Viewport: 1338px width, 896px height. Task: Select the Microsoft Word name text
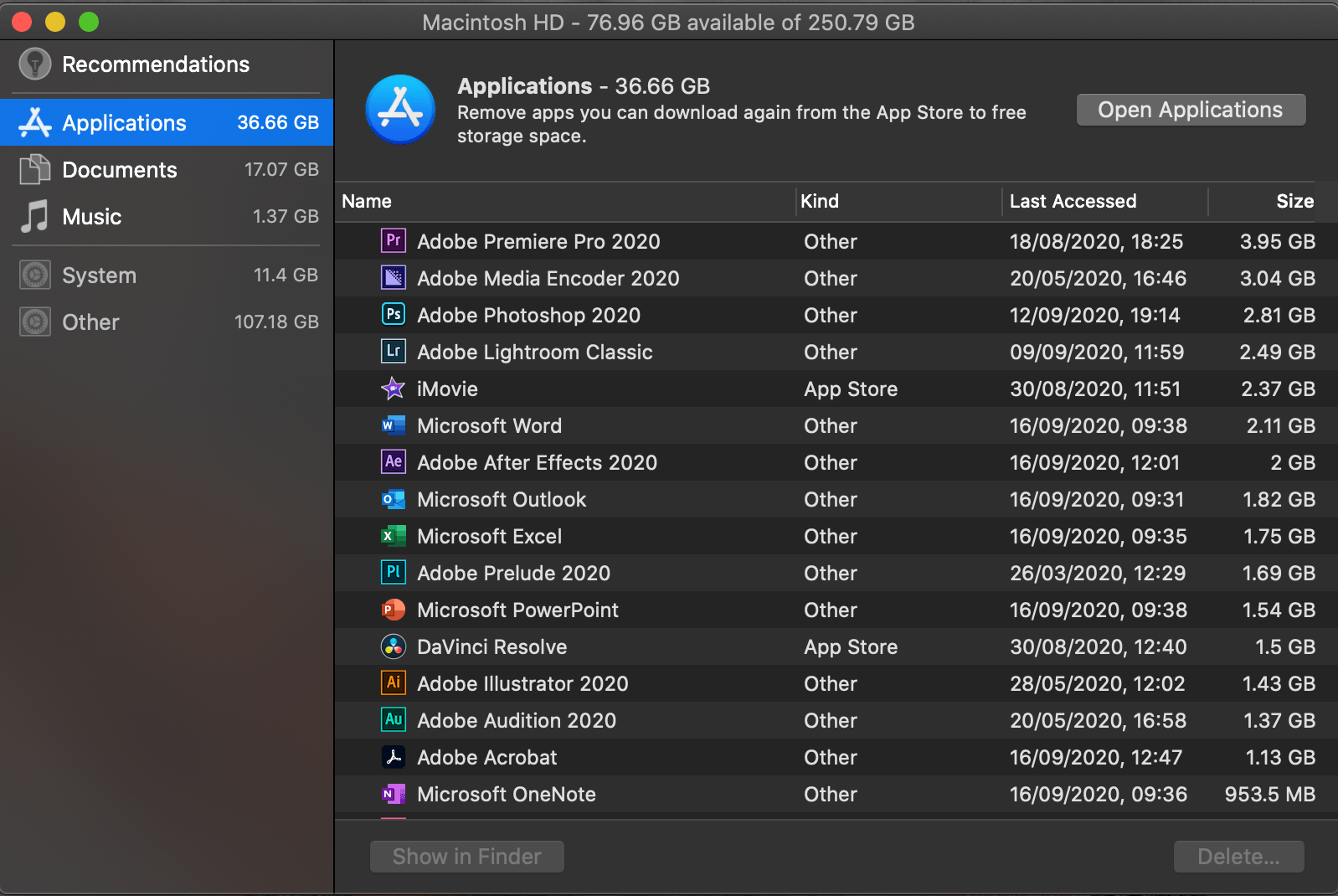pyautogui.click(x=489, y=425)
